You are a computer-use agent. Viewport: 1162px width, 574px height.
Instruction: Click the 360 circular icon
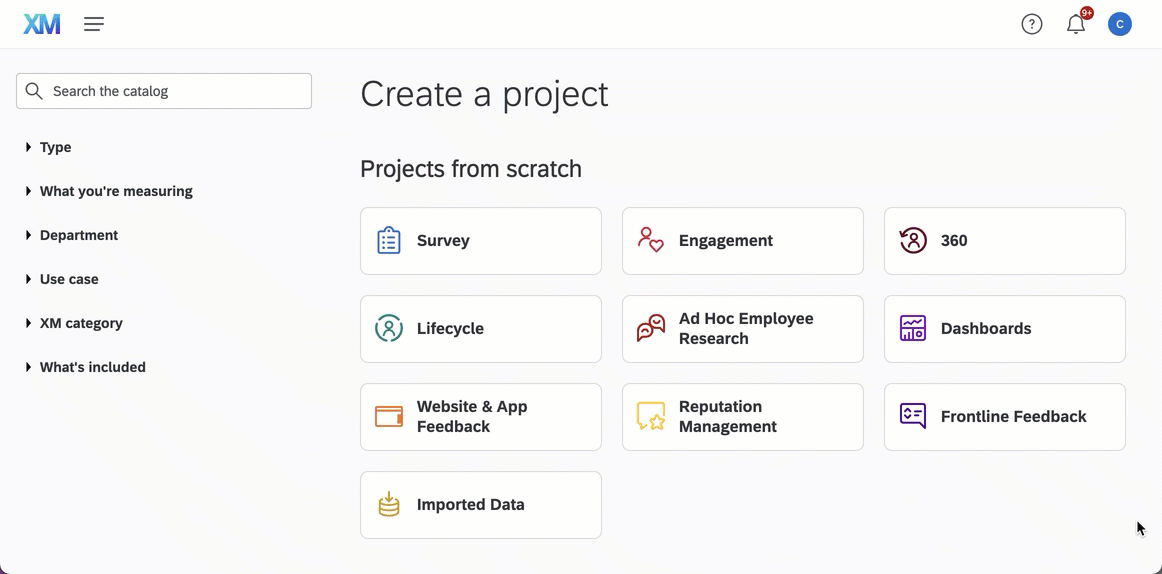(913, 241)
